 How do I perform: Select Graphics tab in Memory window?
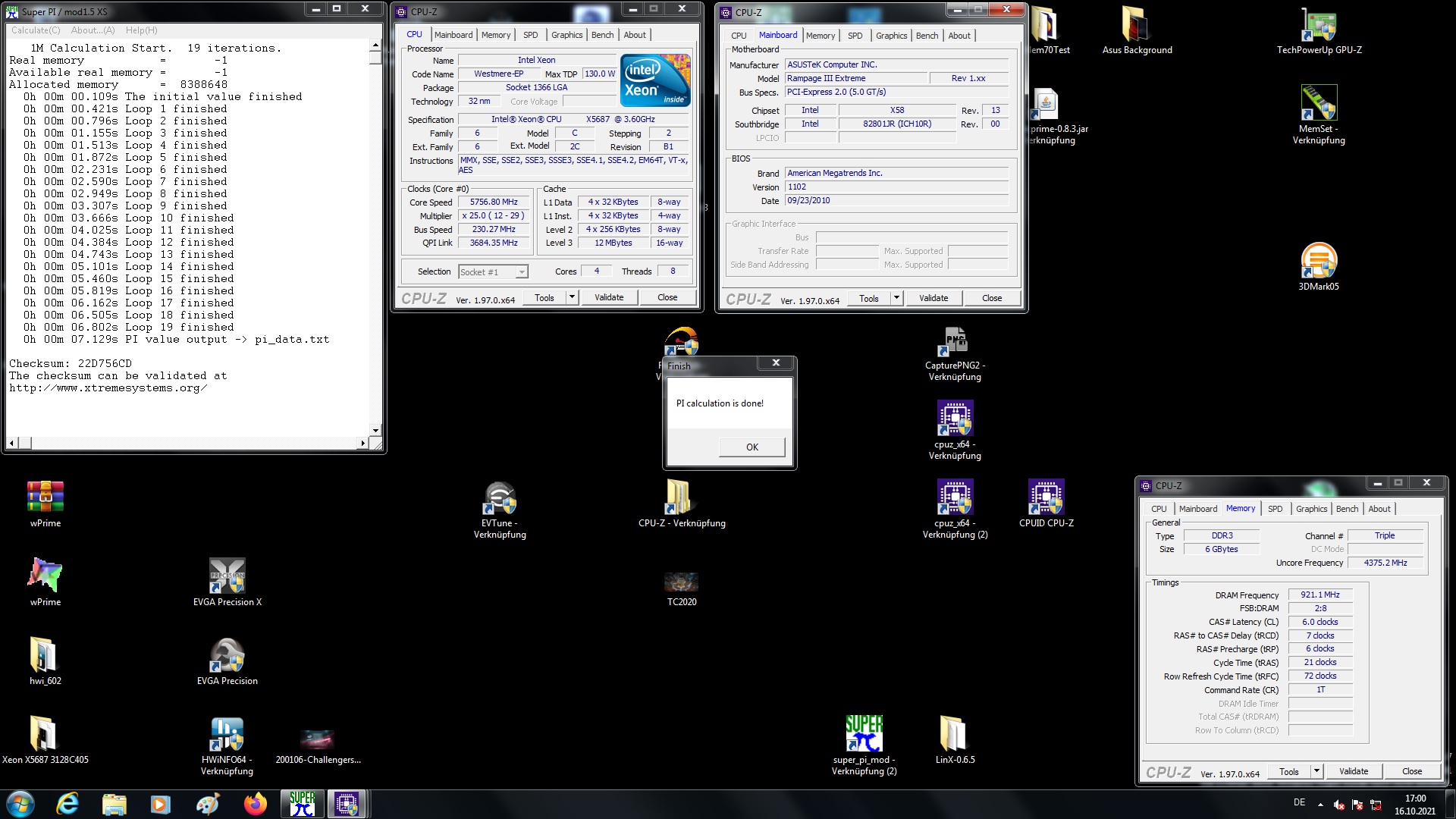coord(1311,509)
